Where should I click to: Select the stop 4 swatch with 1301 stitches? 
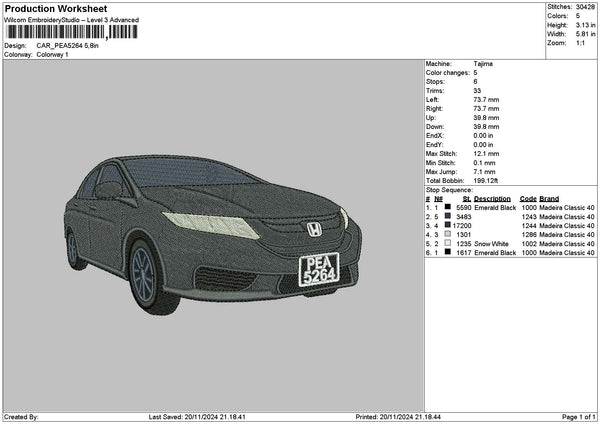(447, 234)
